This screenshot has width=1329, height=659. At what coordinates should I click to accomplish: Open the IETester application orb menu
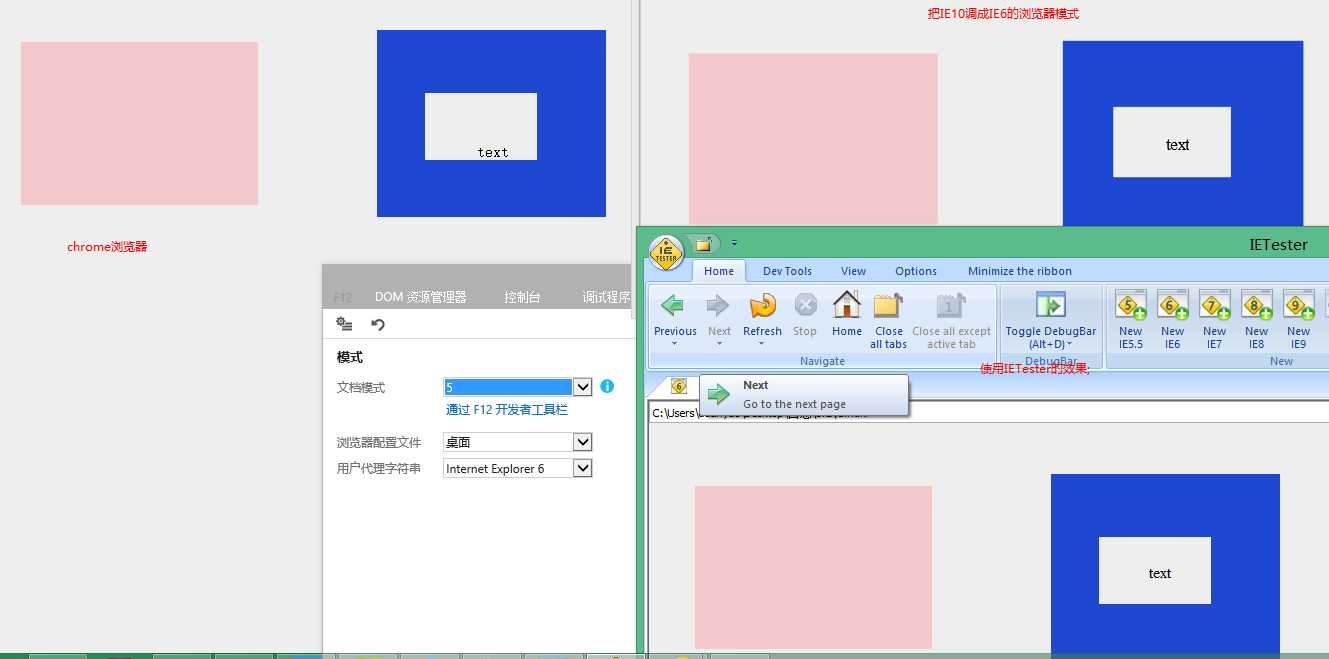point(666,253)
